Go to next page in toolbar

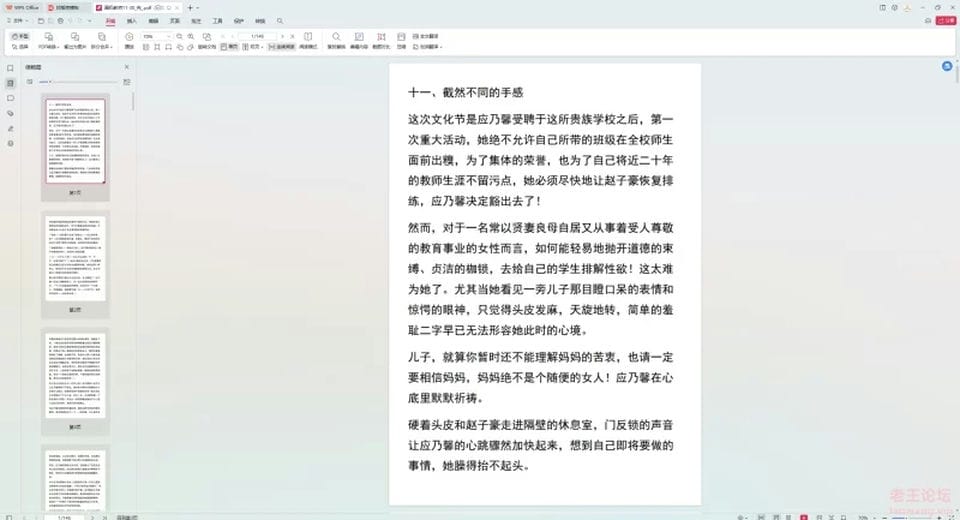282,37
